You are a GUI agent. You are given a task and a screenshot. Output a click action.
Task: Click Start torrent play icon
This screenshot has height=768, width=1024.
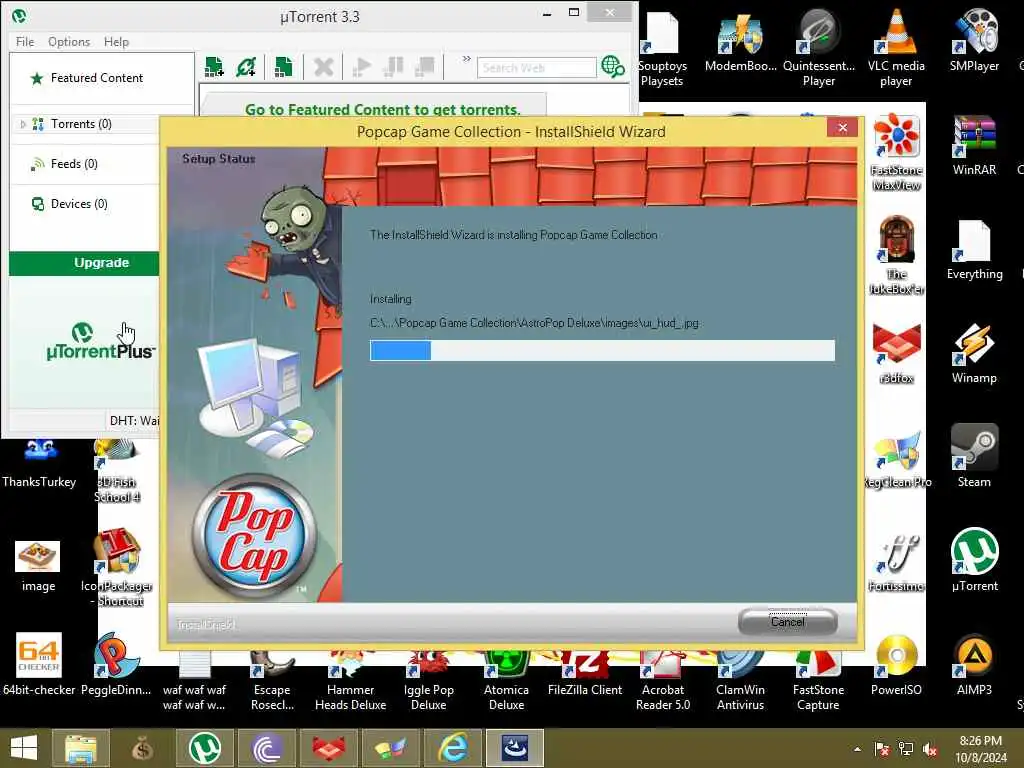pyautogui.click(x=361, y=67)
